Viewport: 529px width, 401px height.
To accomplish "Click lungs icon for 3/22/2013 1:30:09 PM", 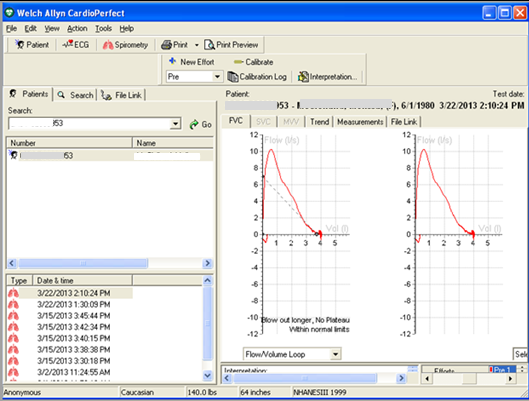I will pyautogui.click(x=13, y=305).
